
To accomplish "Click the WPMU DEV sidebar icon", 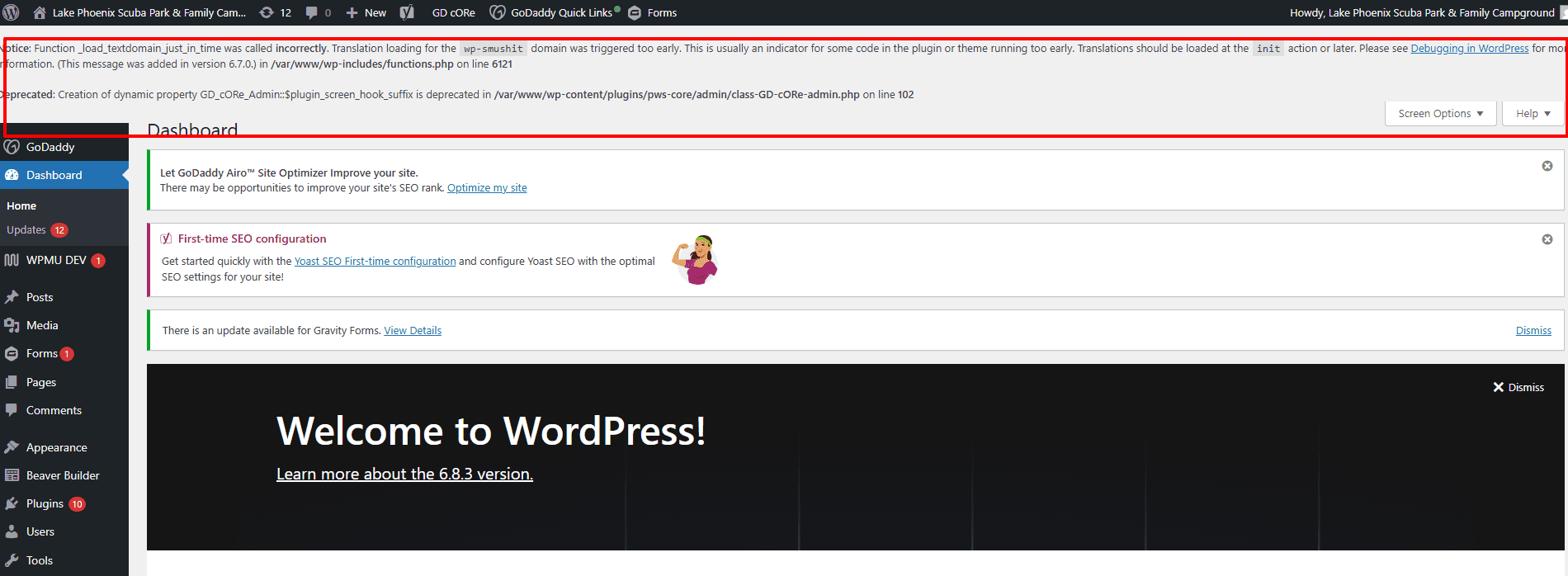I will (x=12, y=260).
